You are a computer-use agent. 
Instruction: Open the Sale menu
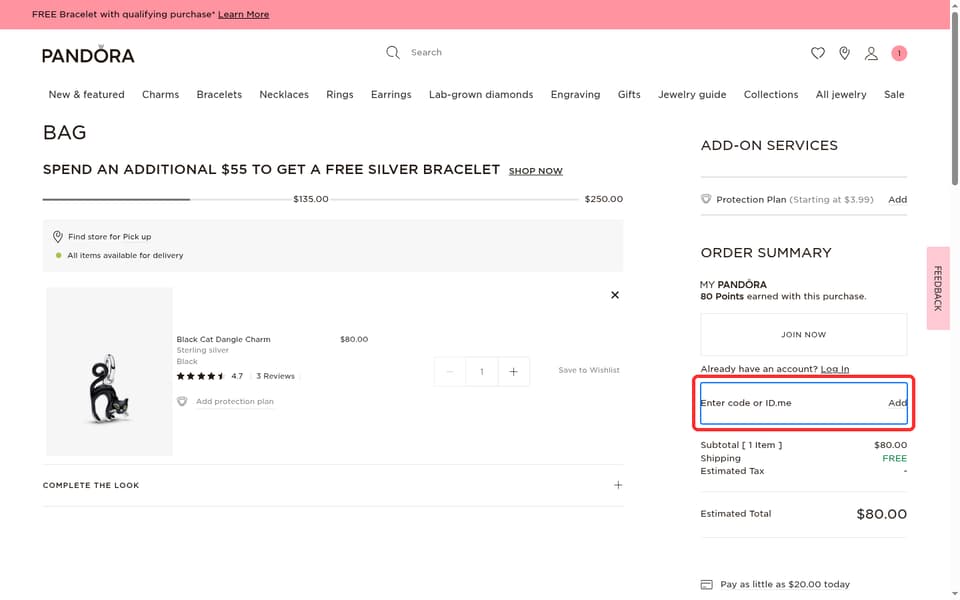tap(894, 94)
